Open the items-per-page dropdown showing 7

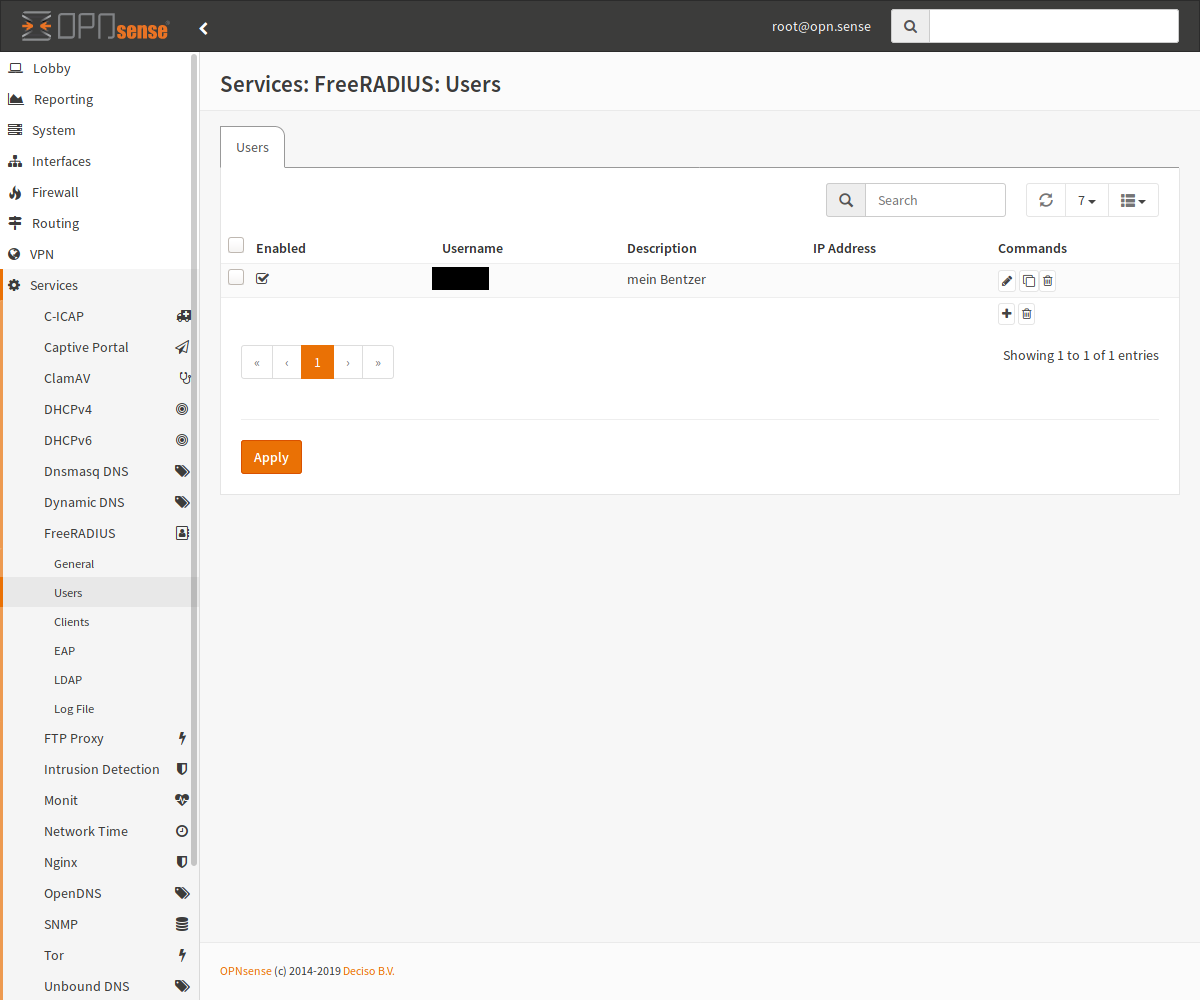(1086, 200)
